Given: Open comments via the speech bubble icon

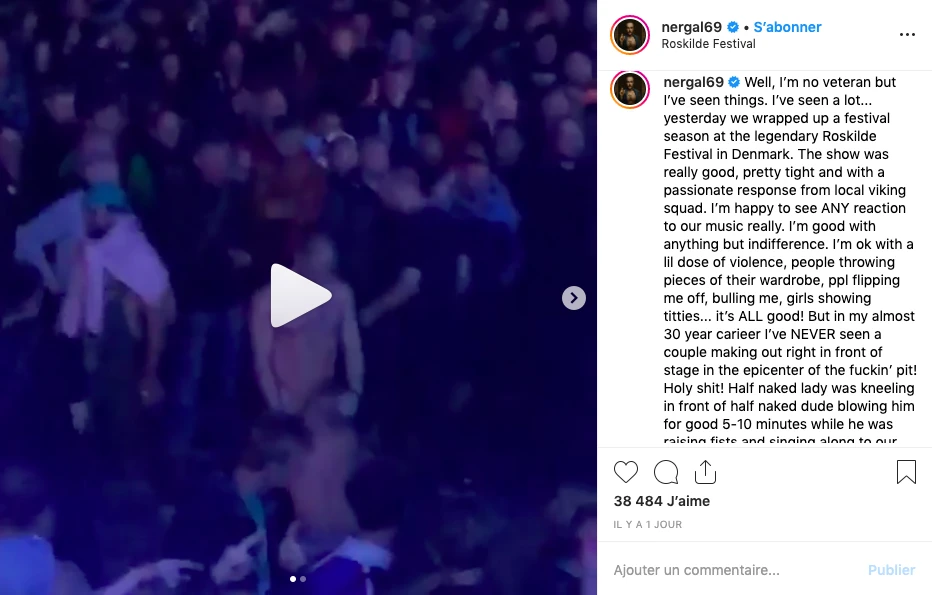Looking at the screenshot, I should pyautogui.click(x=666, y=472).
